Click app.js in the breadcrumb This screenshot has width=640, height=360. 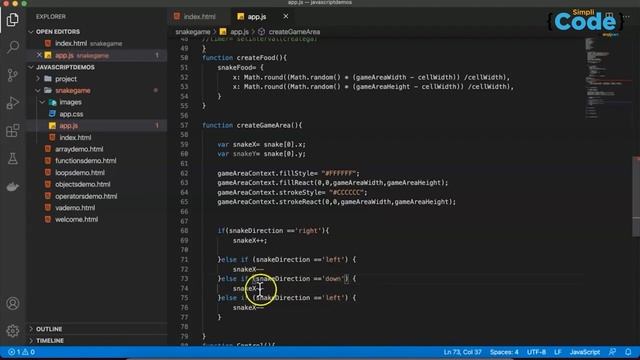239,32
